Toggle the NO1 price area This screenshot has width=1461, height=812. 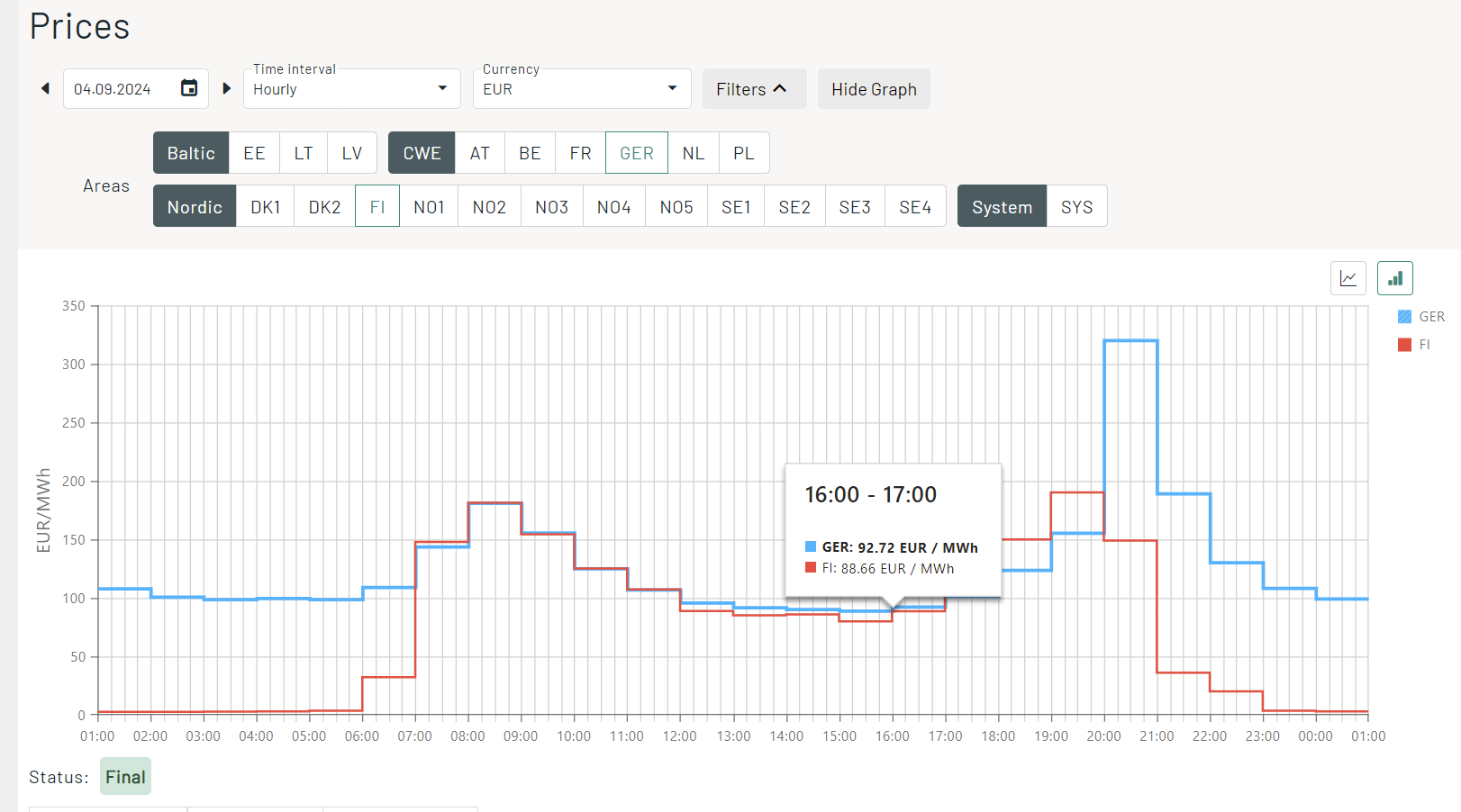click(x=429, y=207)
